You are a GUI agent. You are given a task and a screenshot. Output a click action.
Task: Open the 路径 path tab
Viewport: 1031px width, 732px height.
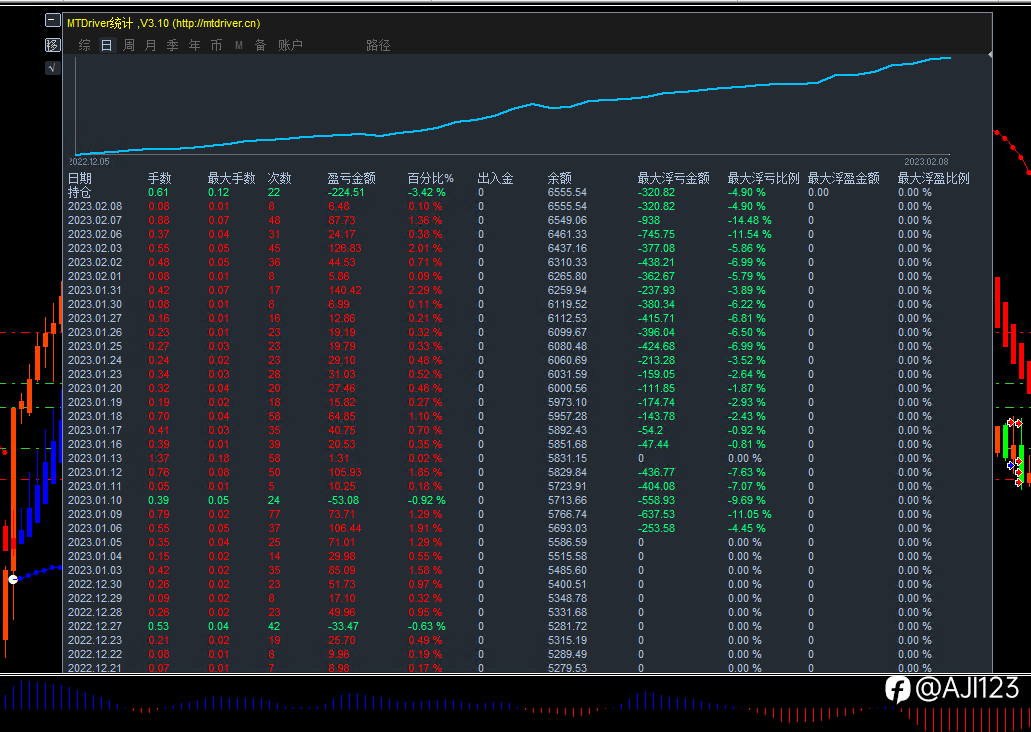coord(378,45)
